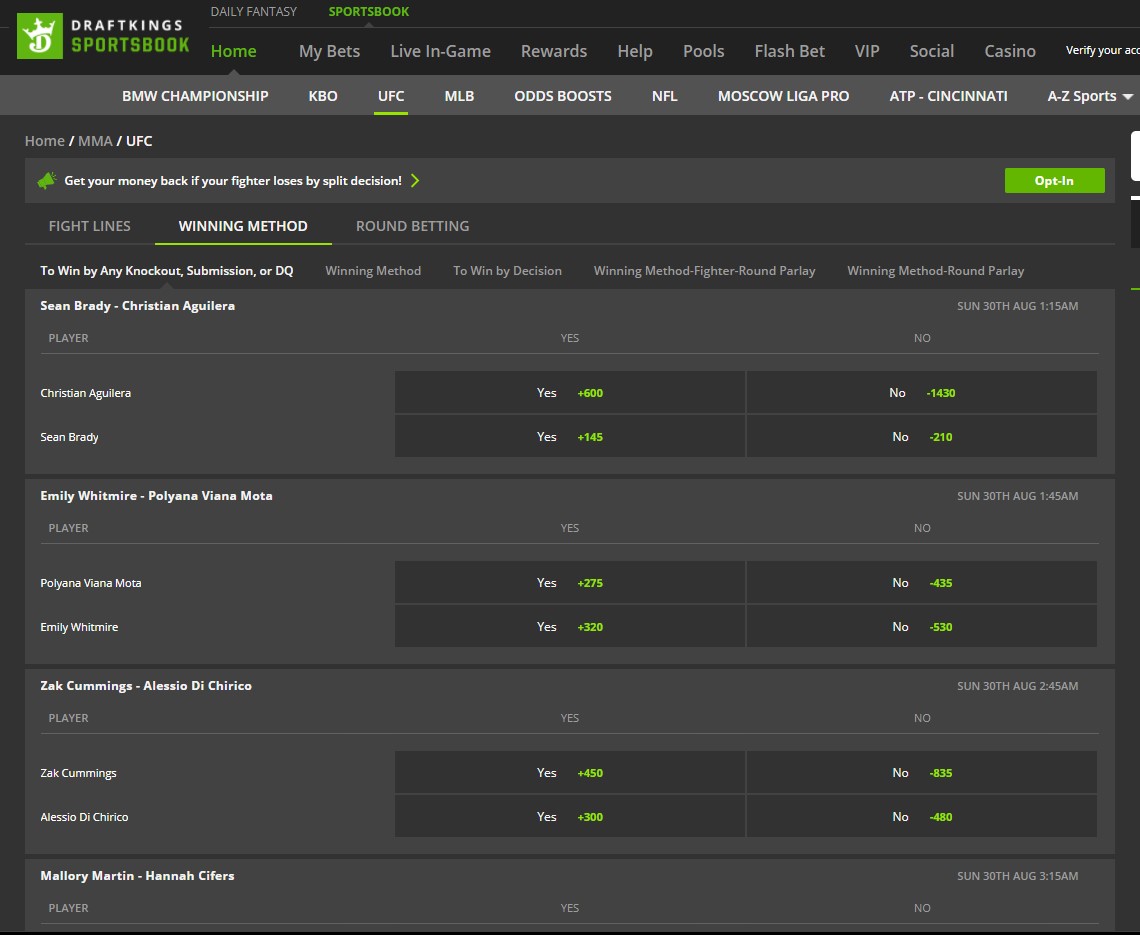
Task: Bet No -480 on Alessio Di Chirico
Action: click(x=922, y=816)
